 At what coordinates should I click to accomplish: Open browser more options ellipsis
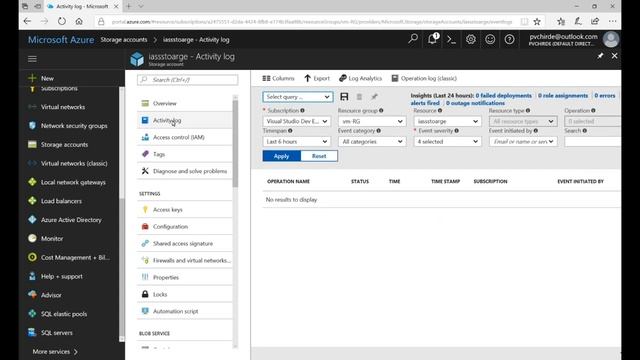click(x=613, y=21)
